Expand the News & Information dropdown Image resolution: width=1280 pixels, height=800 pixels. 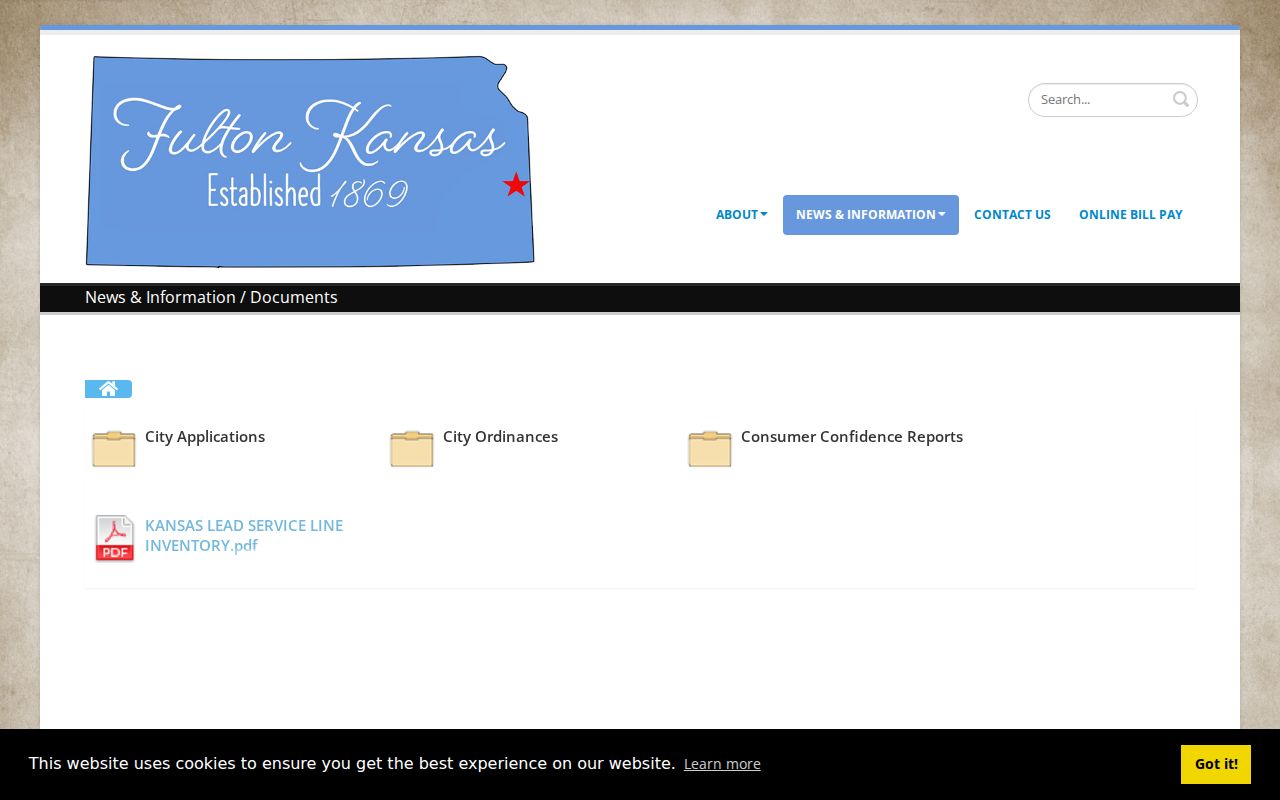pyautogui.click(x=871, y=215)
